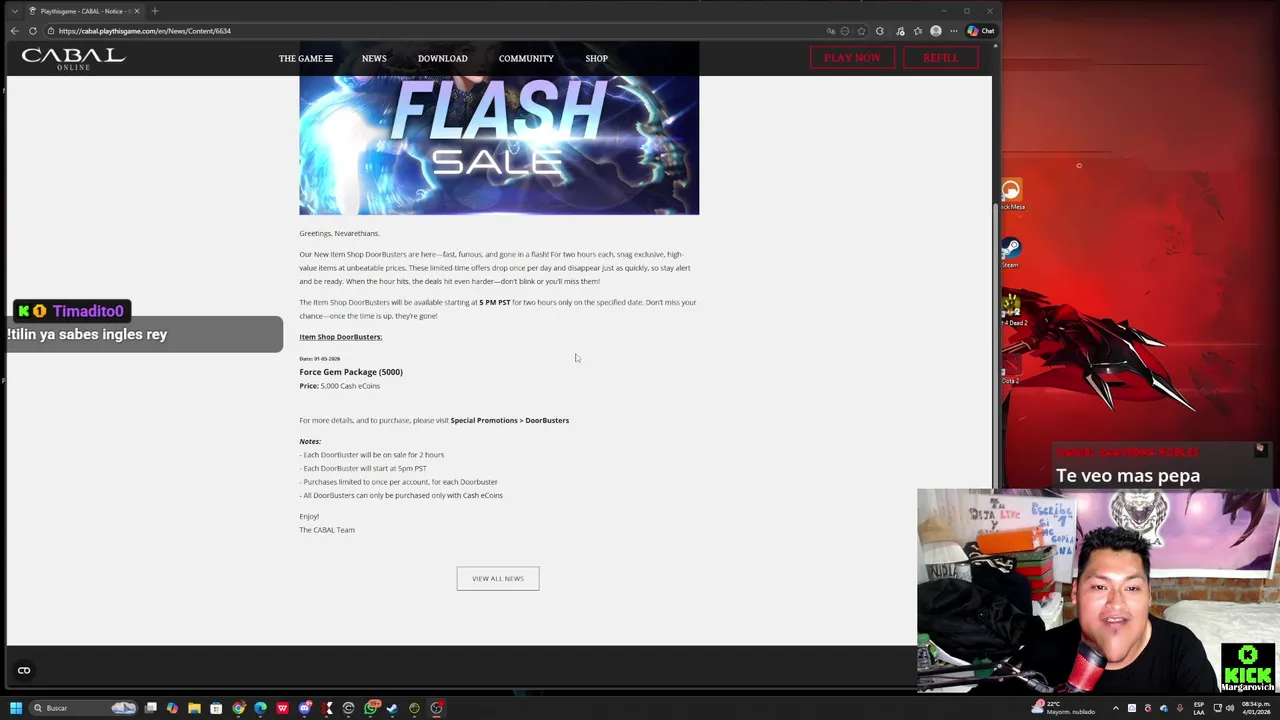
Task: Open the SHOP page
Action: (x=596, y=58)
